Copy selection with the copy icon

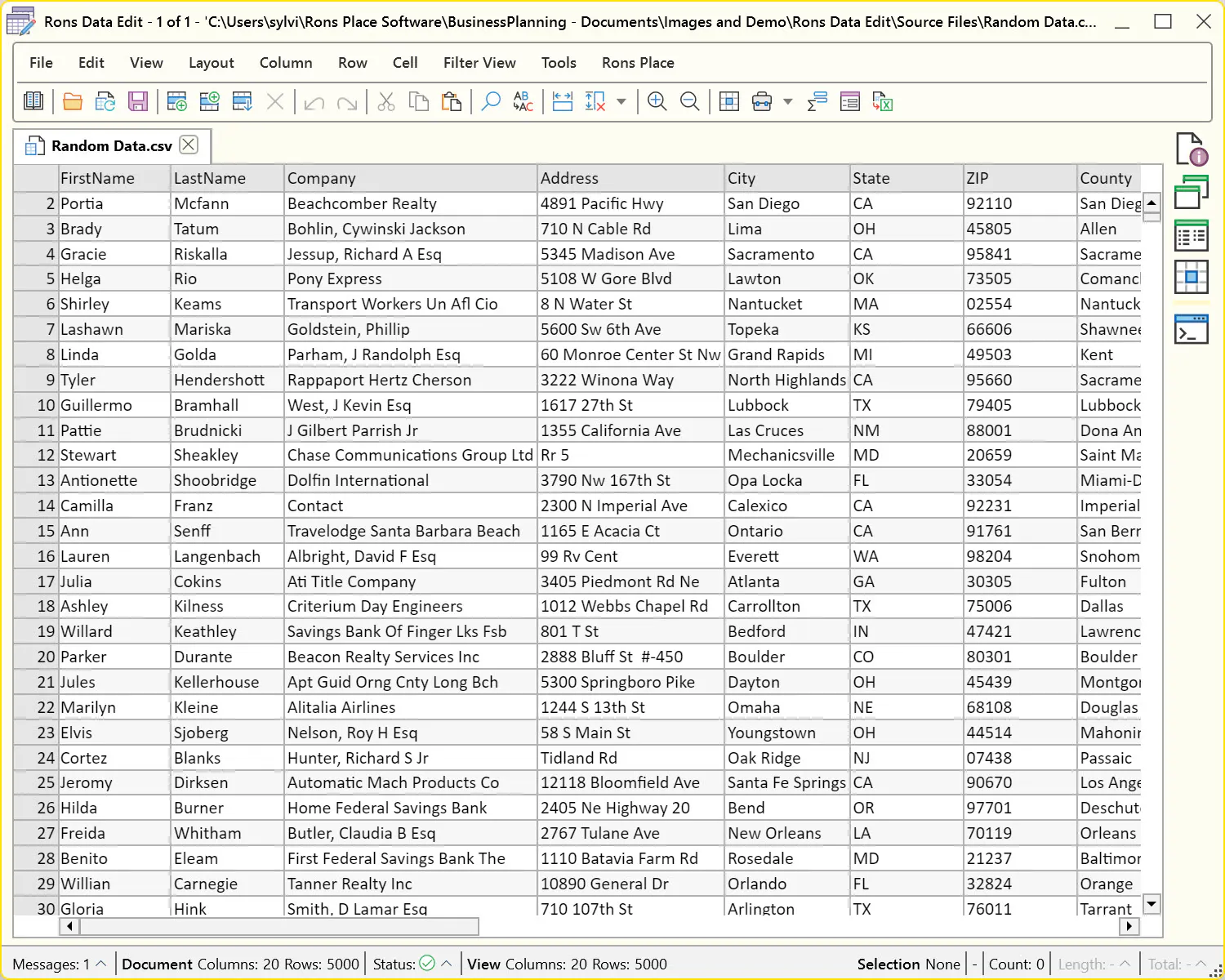click(x=419, y=101)
